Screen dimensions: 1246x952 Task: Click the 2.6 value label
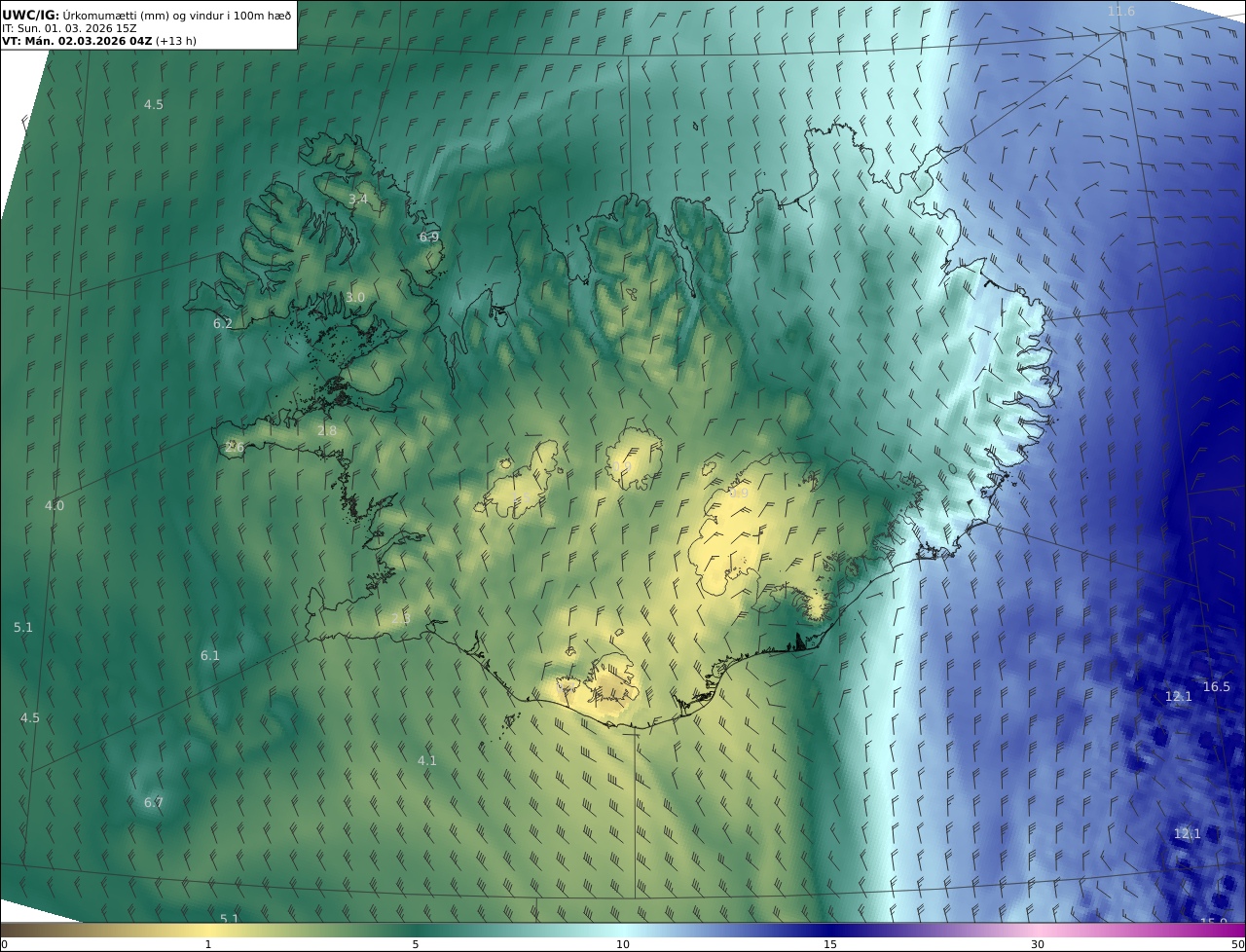coord(235,447)
